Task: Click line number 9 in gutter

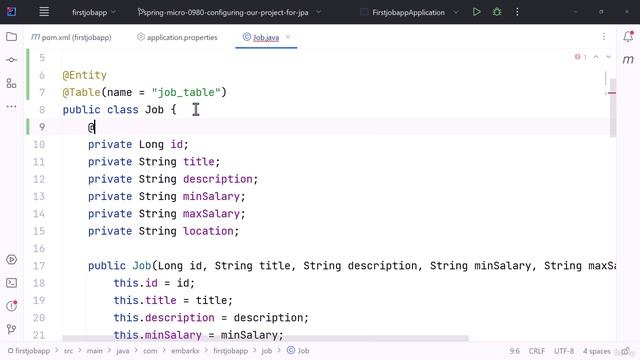Action: 42,127
